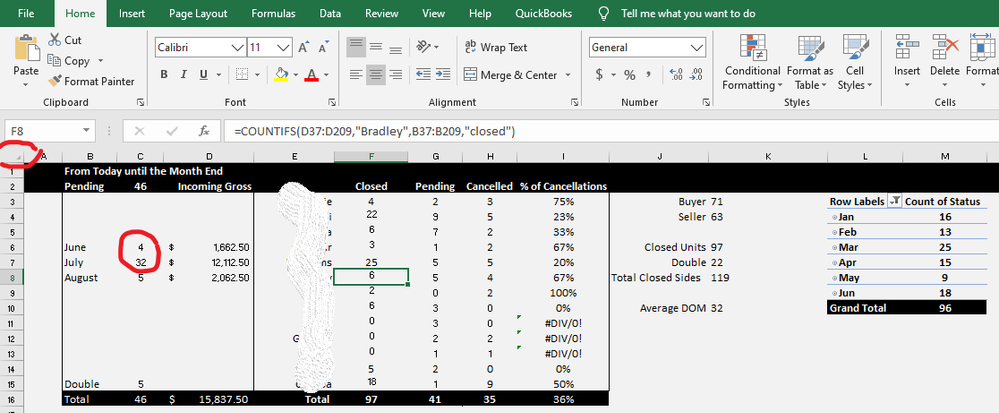
Task: Switch to the Page Layout tab
Action: [198, 13]
